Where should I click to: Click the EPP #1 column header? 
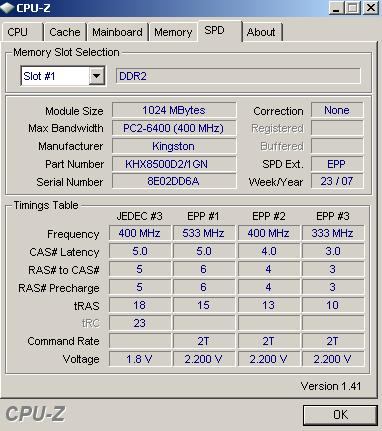[203, 216]
